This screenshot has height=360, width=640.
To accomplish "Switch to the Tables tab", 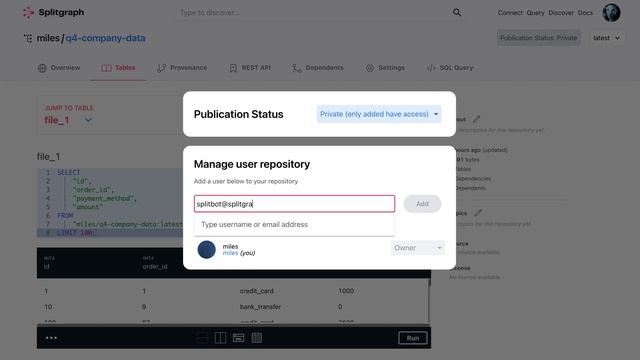I will tap(118, 68).
